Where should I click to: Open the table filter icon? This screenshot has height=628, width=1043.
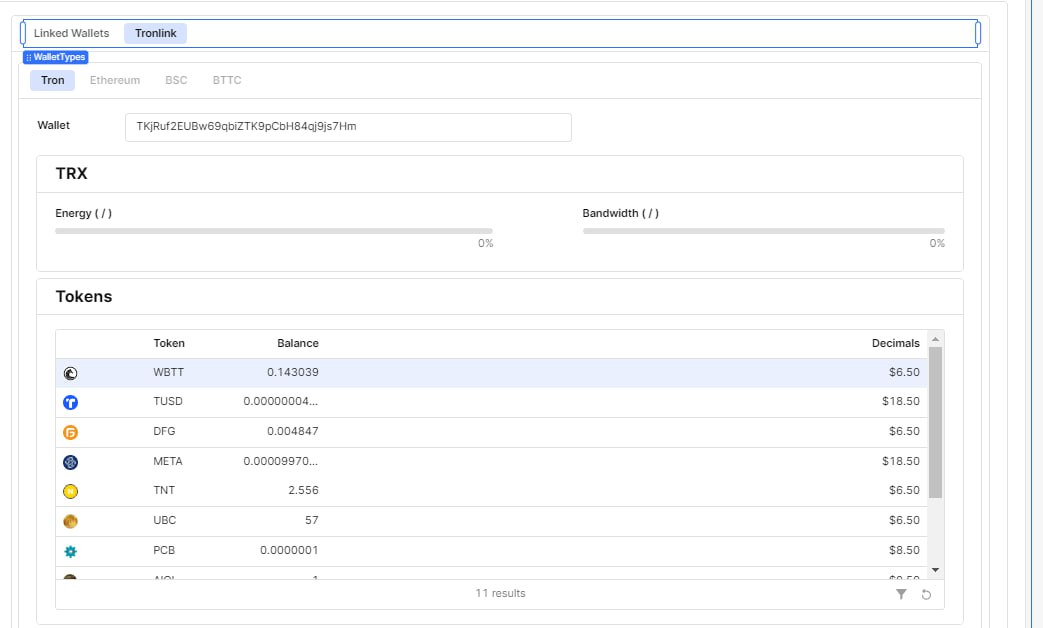901,594
